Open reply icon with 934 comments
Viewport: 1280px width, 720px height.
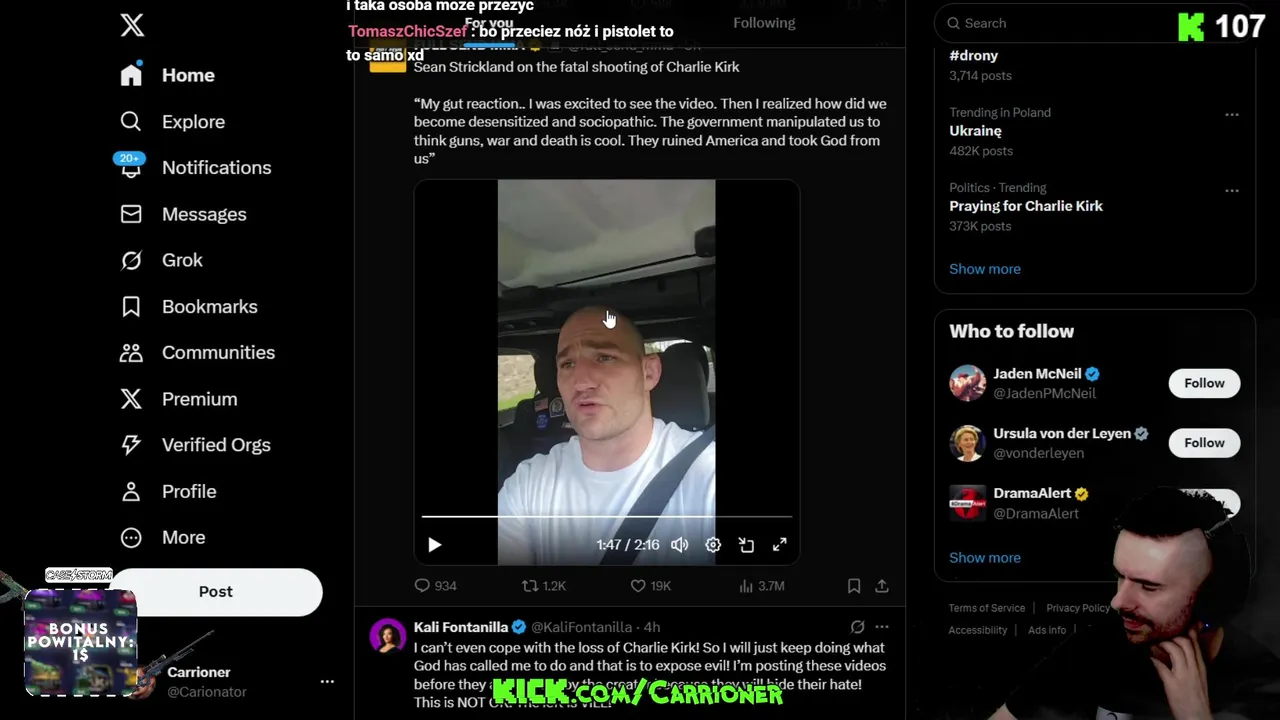click(435, 586)
